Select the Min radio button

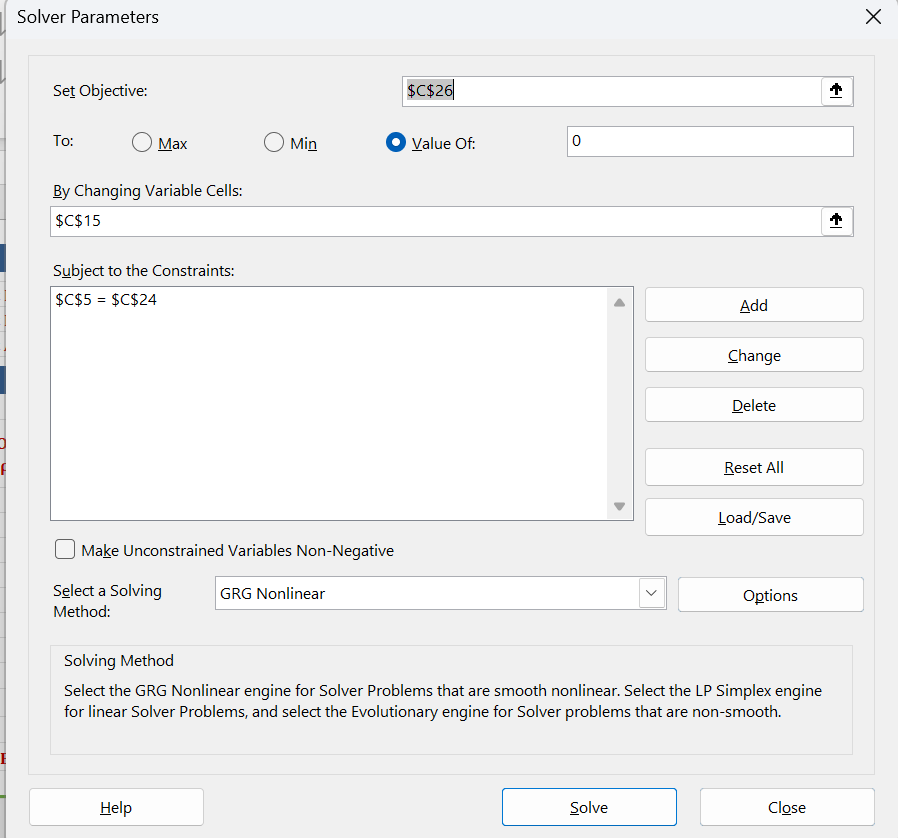pyautogui.click(x=274, y=143)
